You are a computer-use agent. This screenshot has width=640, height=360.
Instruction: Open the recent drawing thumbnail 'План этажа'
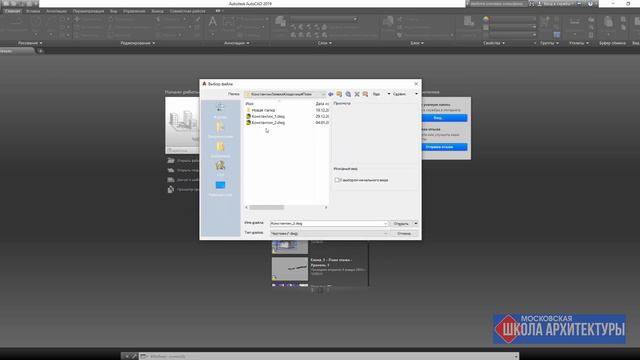[290, 269]
